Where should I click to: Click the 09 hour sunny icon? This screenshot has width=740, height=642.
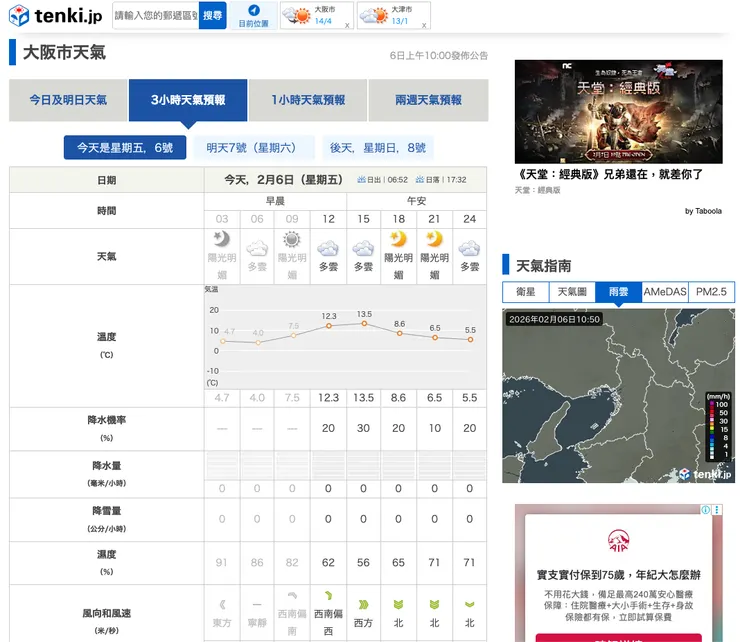tap(292, 239)
